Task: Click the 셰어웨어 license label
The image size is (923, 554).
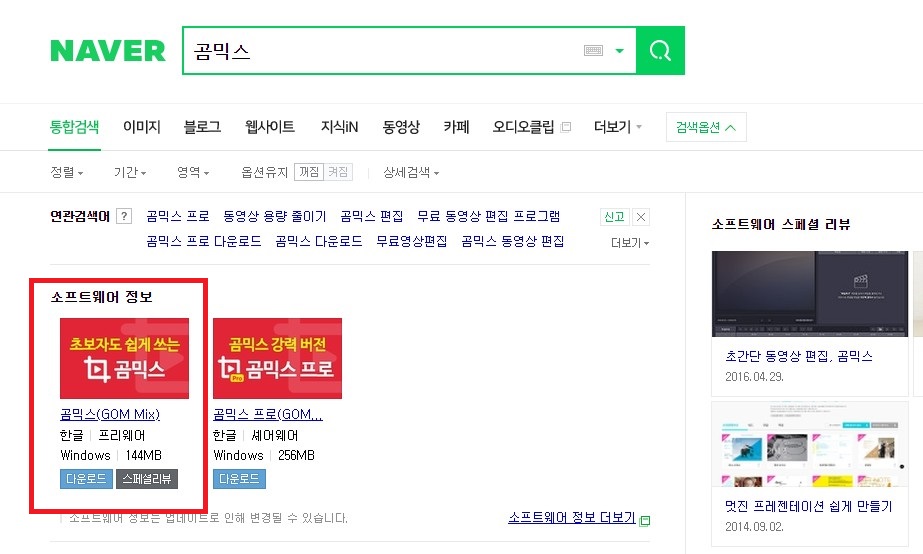Action: pyautogui.click(x=275, y=435)
